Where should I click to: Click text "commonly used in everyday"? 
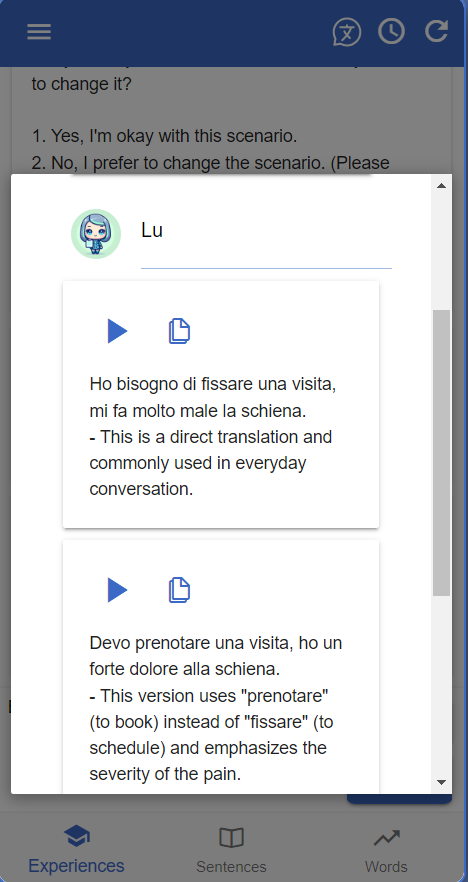pos(198,463)
